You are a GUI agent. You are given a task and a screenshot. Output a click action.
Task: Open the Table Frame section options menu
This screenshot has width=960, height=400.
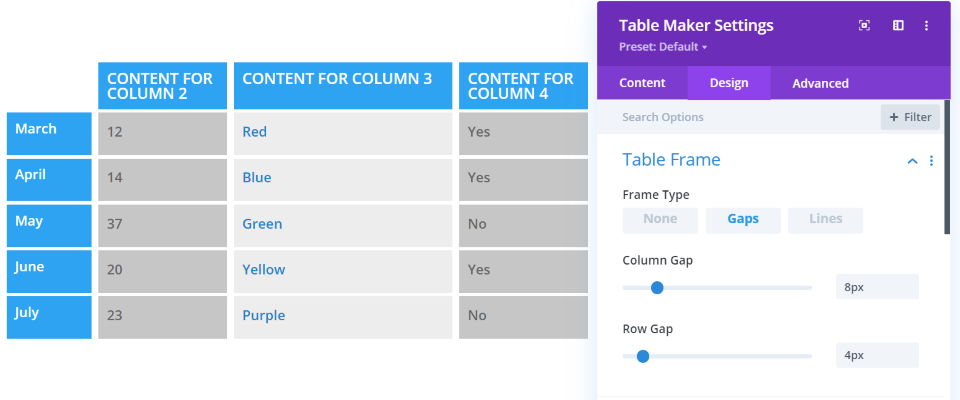932,161
